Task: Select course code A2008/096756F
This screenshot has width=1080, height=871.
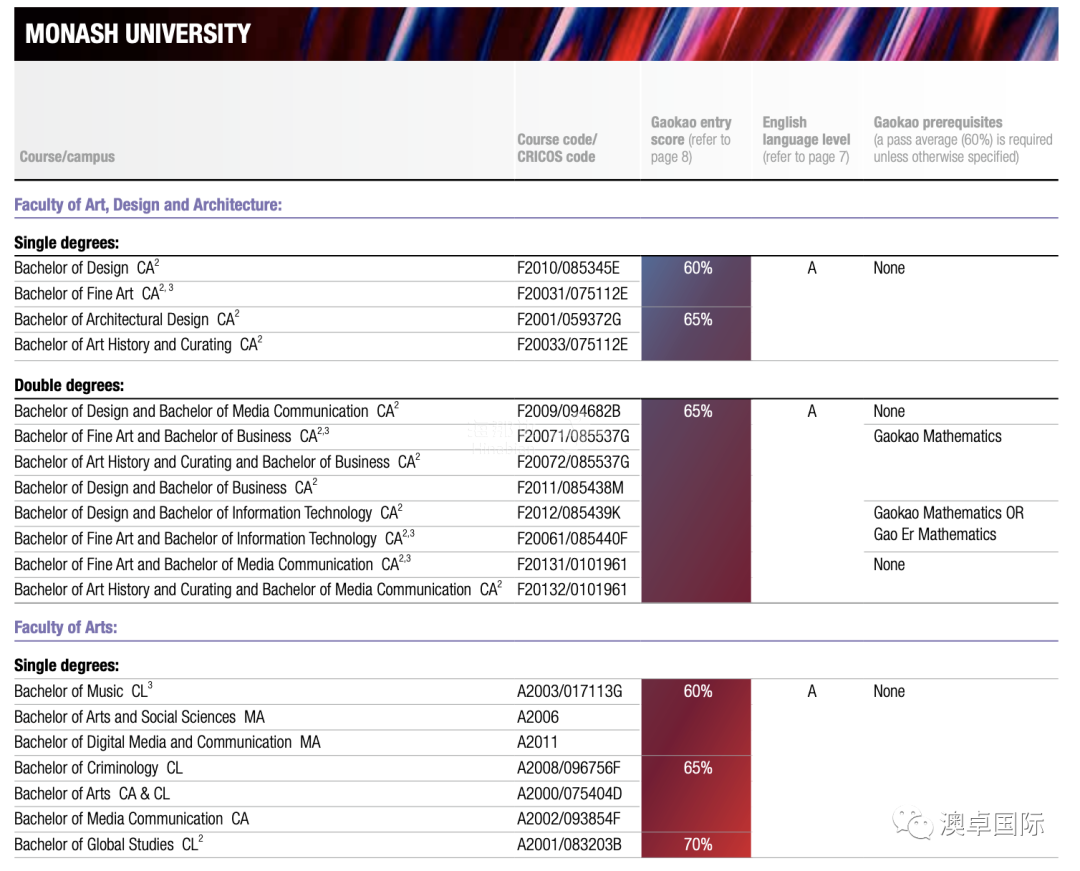Action: point(569,768)
